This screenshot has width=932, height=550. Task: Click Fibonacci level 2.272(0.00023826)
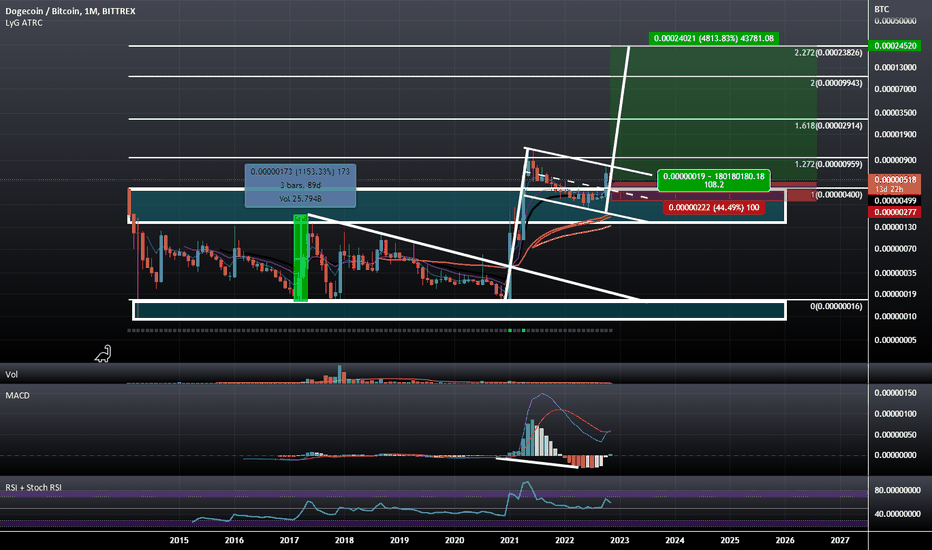click(828, 53)
